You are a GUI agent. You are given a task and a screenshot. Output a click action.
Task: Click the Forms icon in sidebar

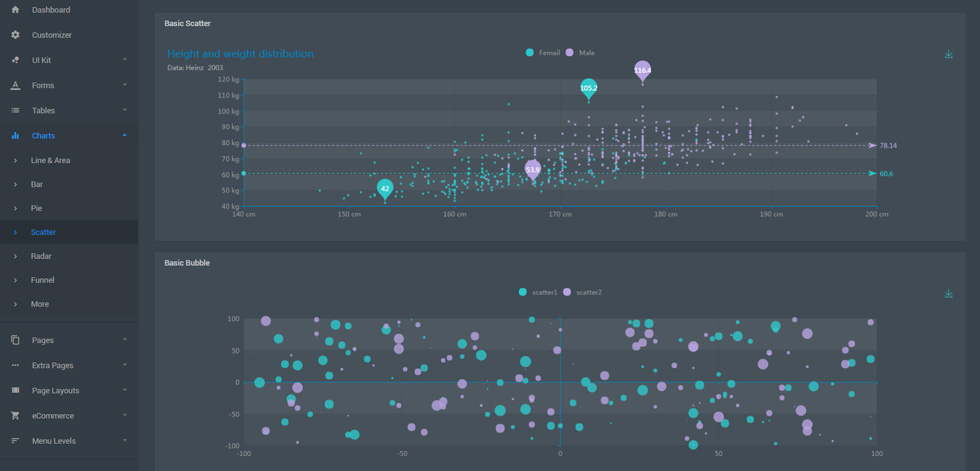tap(16, 85)
